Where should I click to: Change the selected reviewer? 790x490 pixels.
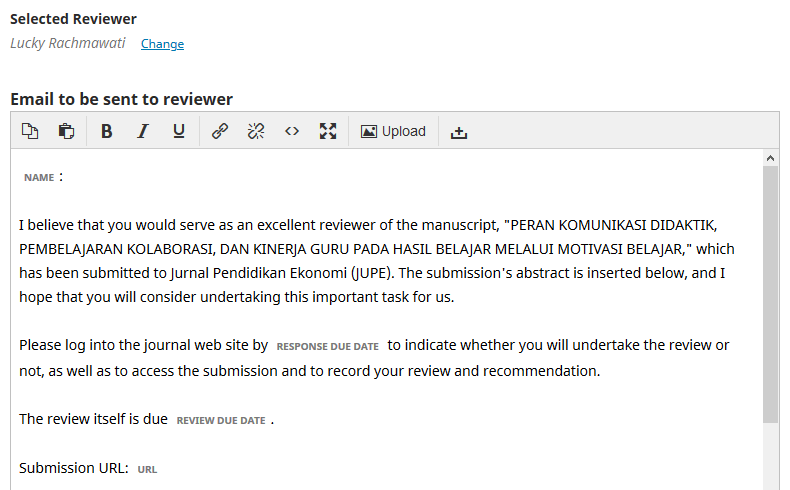click(162, 44)
